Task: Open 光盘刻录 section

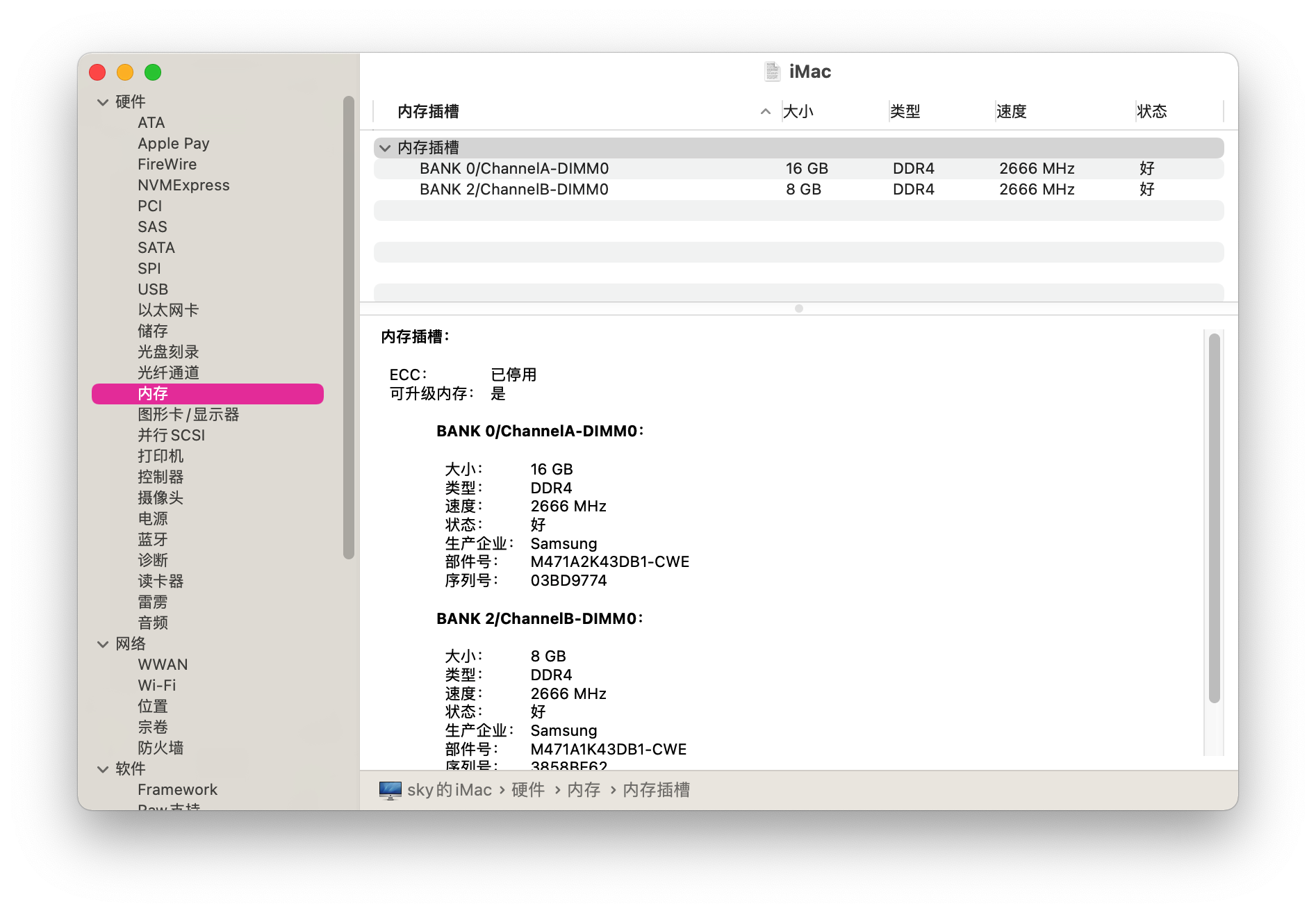Action: tap(168, 352)
